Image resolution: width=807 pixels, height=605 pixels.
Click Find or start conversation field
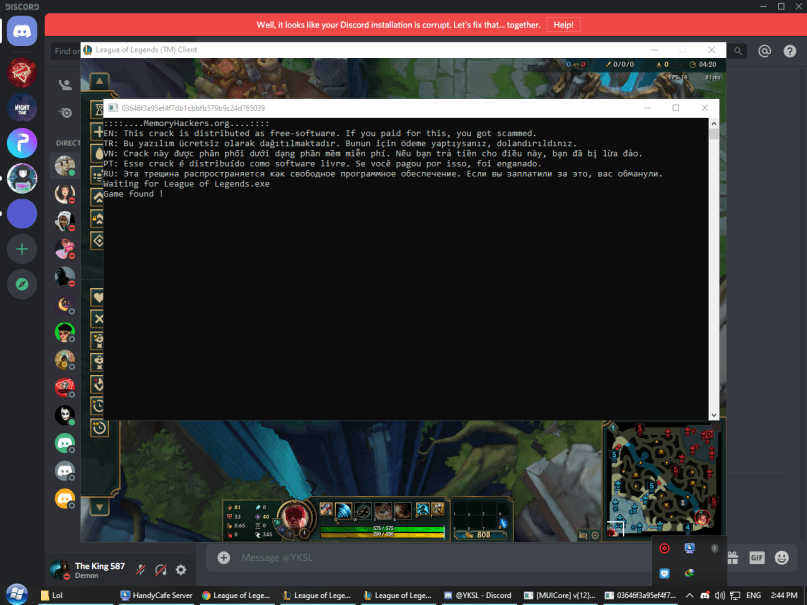[x=66, y=51]
